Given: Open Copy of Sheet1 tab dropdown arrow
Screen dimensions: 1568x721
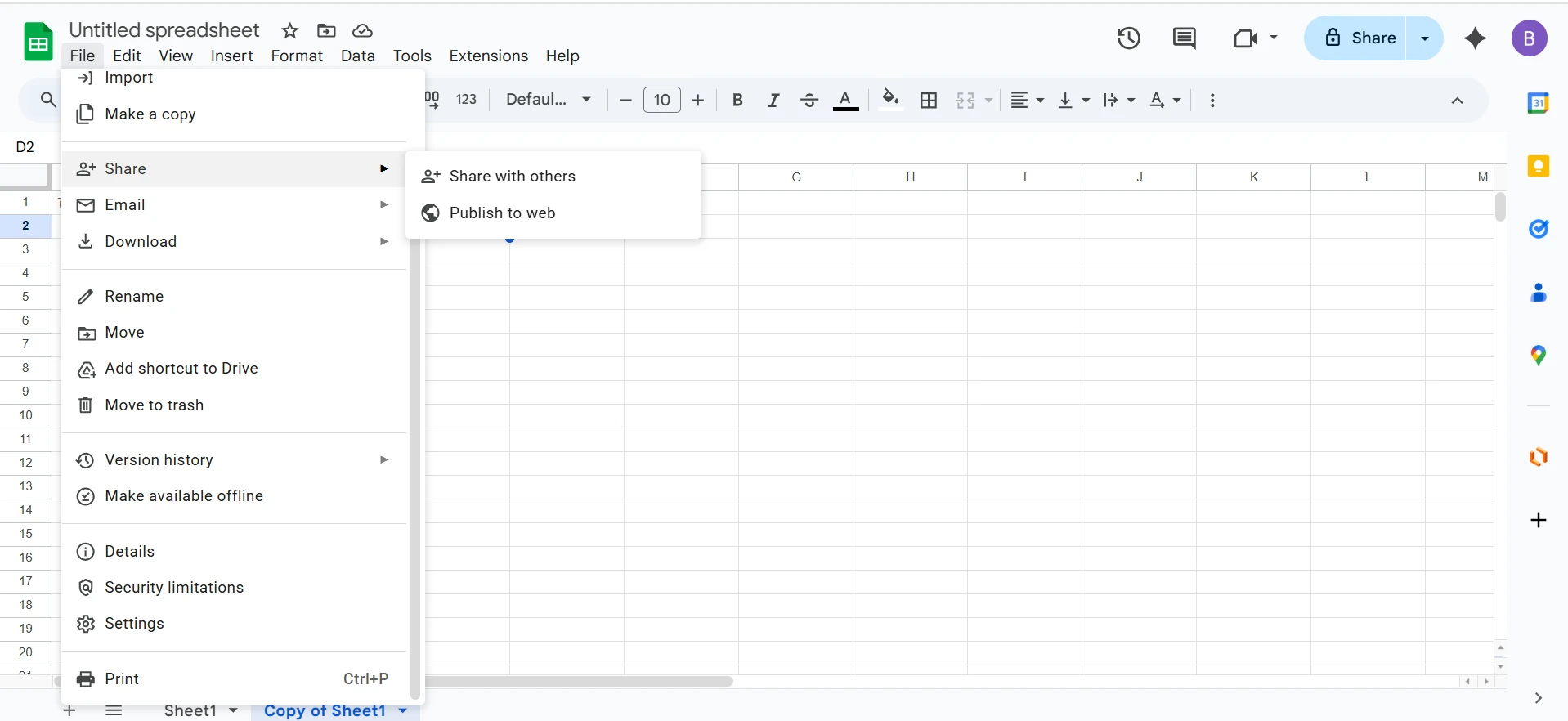Looking at the screenshot, I should (403, 710).
